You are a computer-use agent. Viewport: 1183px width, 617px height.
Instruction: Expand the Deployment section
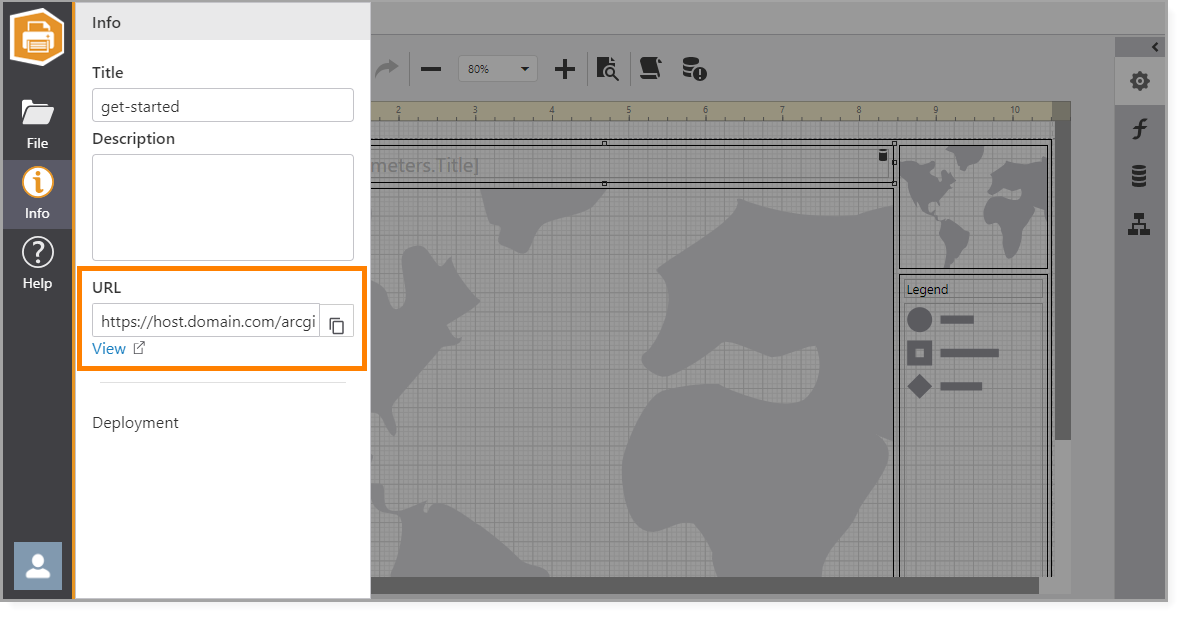click(135, 422)
